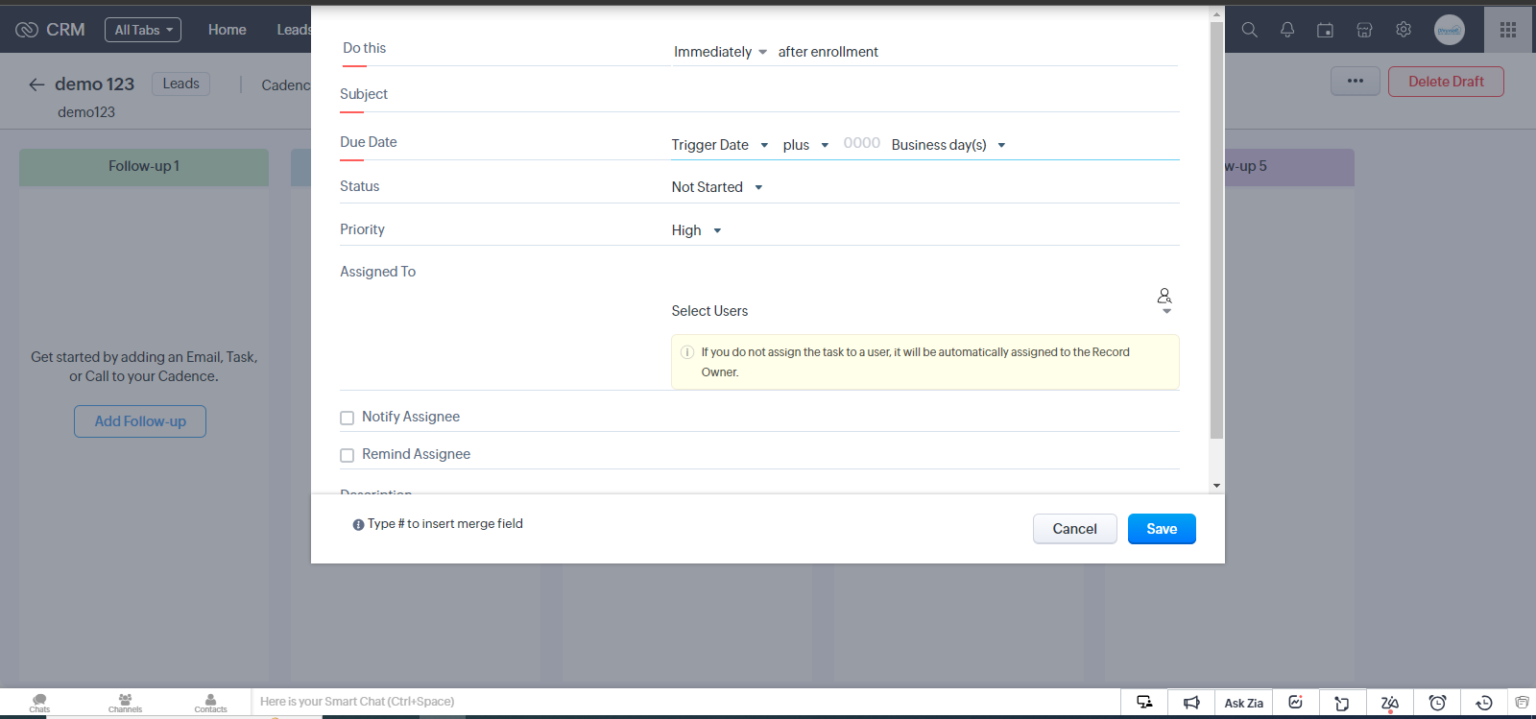Click the alarm clock reminders icon
The width and height of the screenshot is (1536, 719).
pyautogui.click(x=1437, y=702)
